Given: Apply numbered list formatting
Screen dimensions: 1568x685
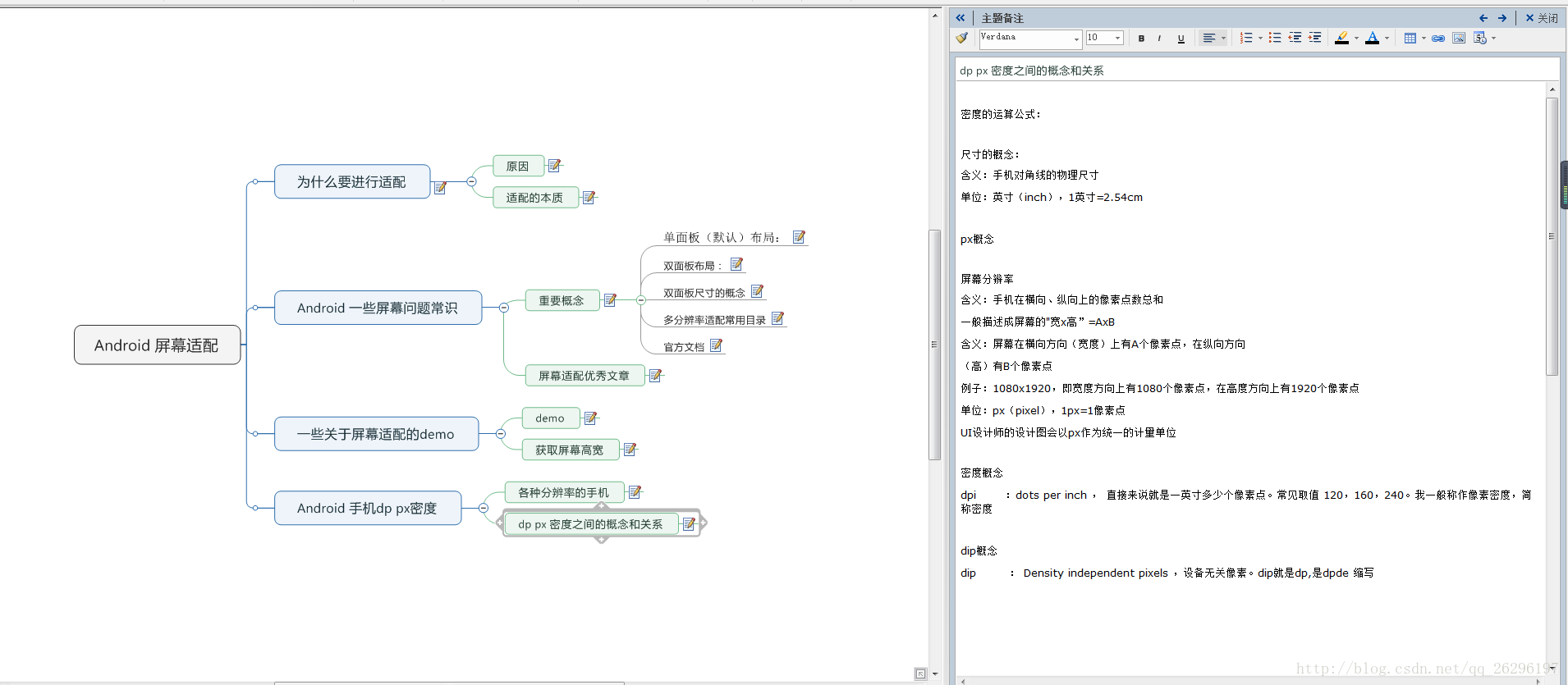Looking at the screenshot, I should pos(1246,38).
